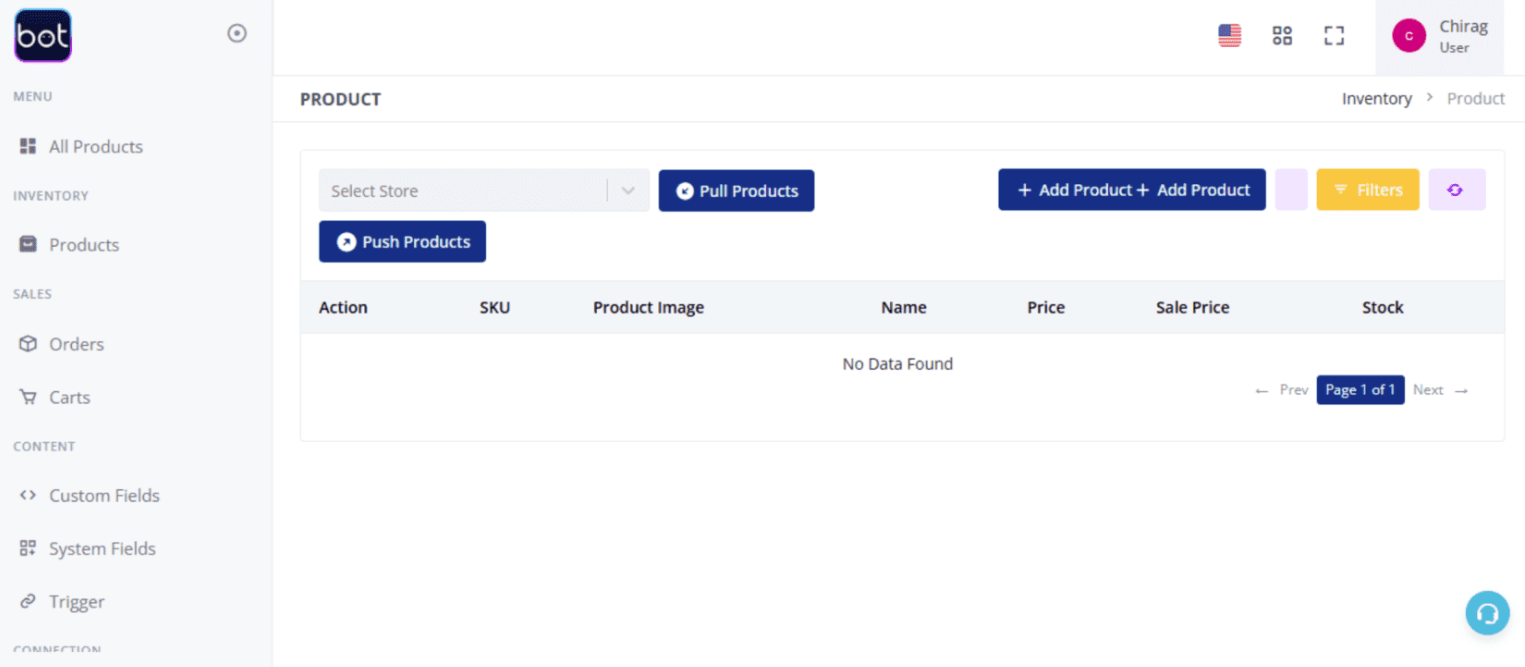Click the Pull Products button

[736, 190]
